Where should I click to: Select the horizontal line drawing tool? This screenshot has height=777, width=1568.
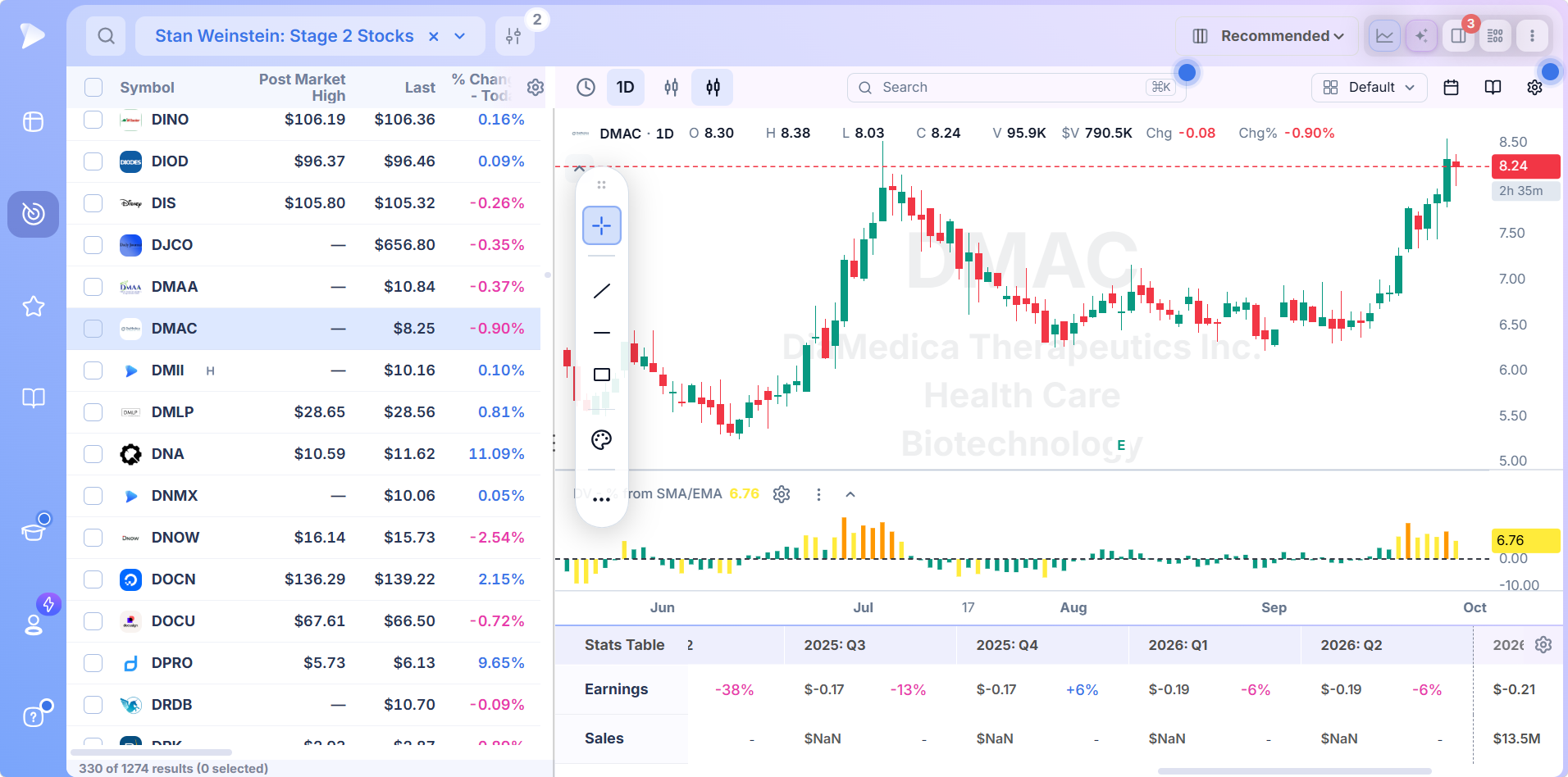pyautogui.click(x=601, y=333)
